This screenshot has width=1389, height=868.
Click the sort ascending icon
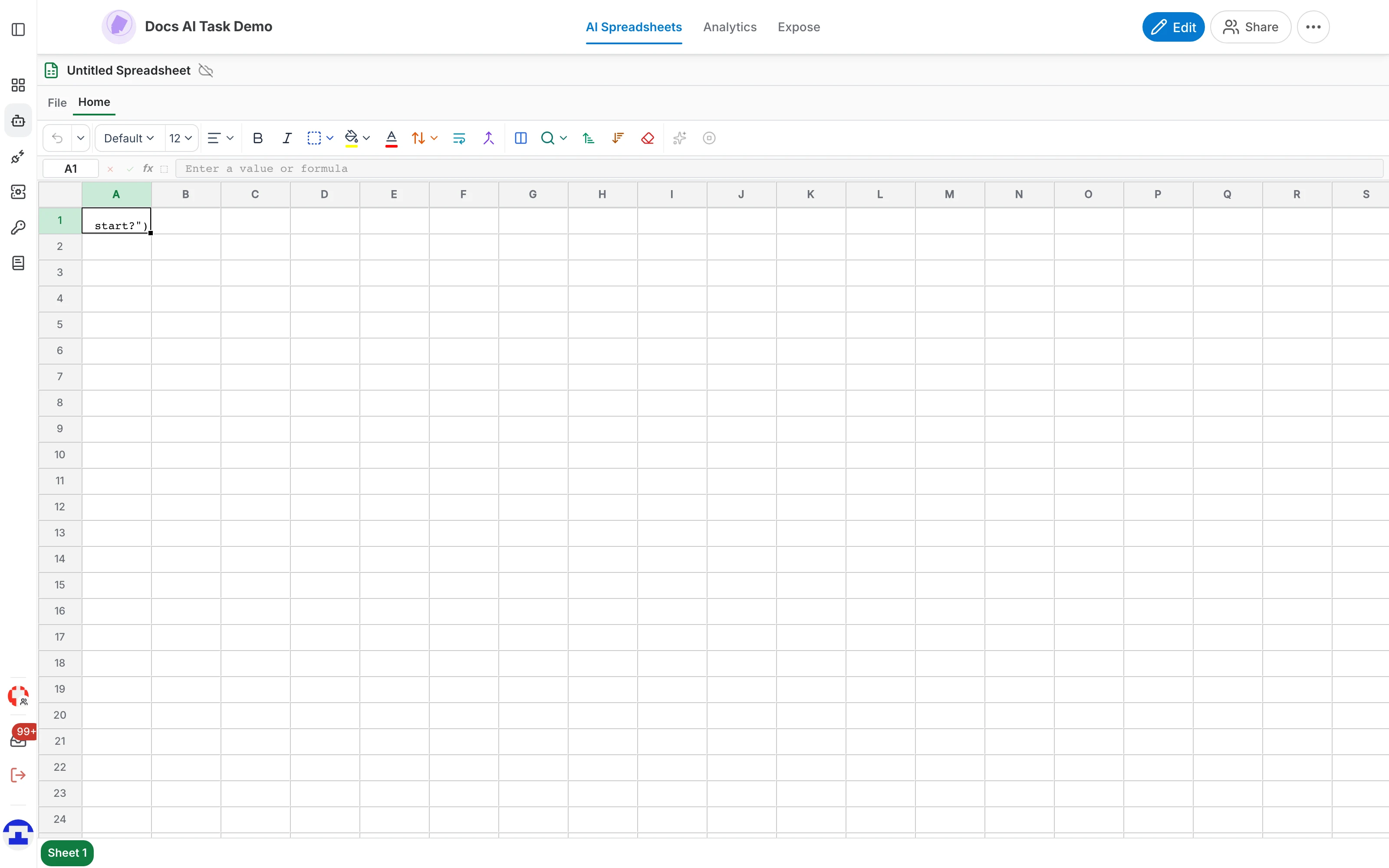click(x=588, y=138)
